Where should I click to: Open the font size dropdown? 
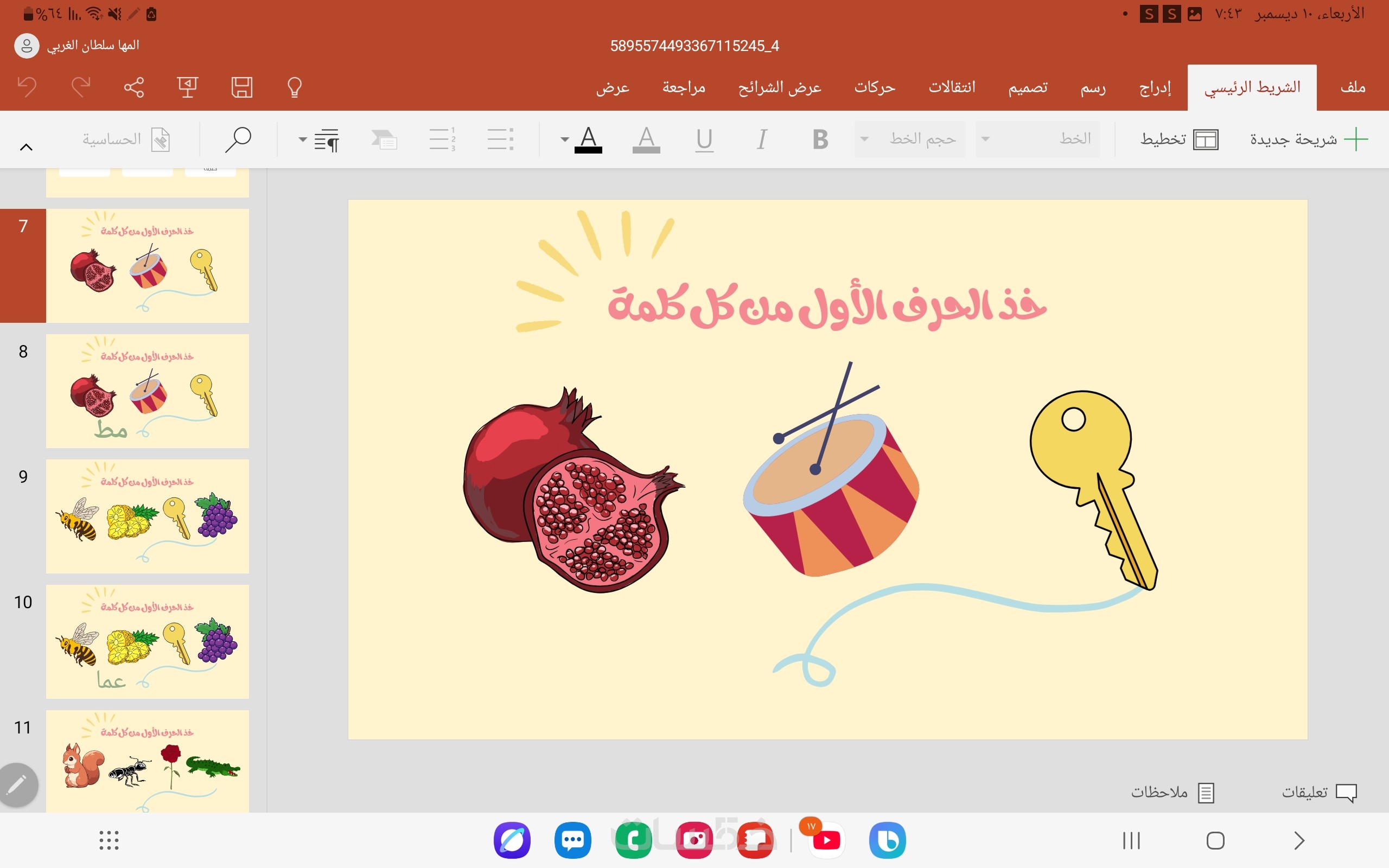click(910, 139)
